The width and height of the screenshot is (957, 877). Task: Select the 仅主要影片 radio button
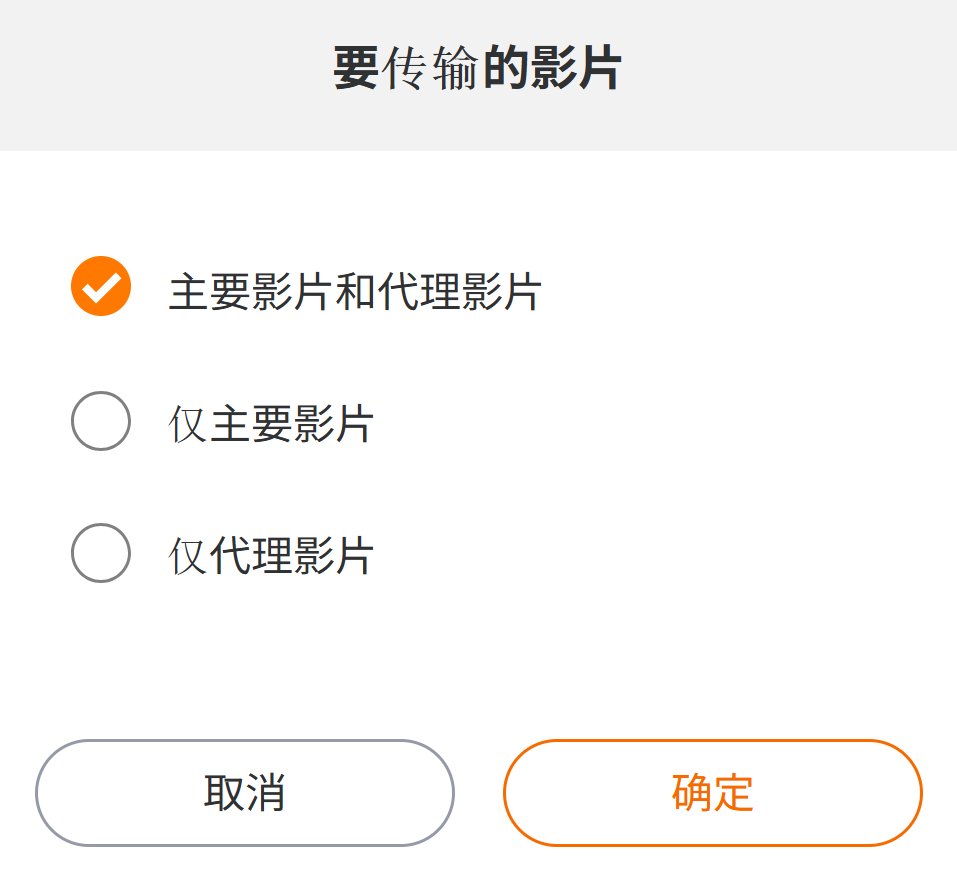click(101, 421)
